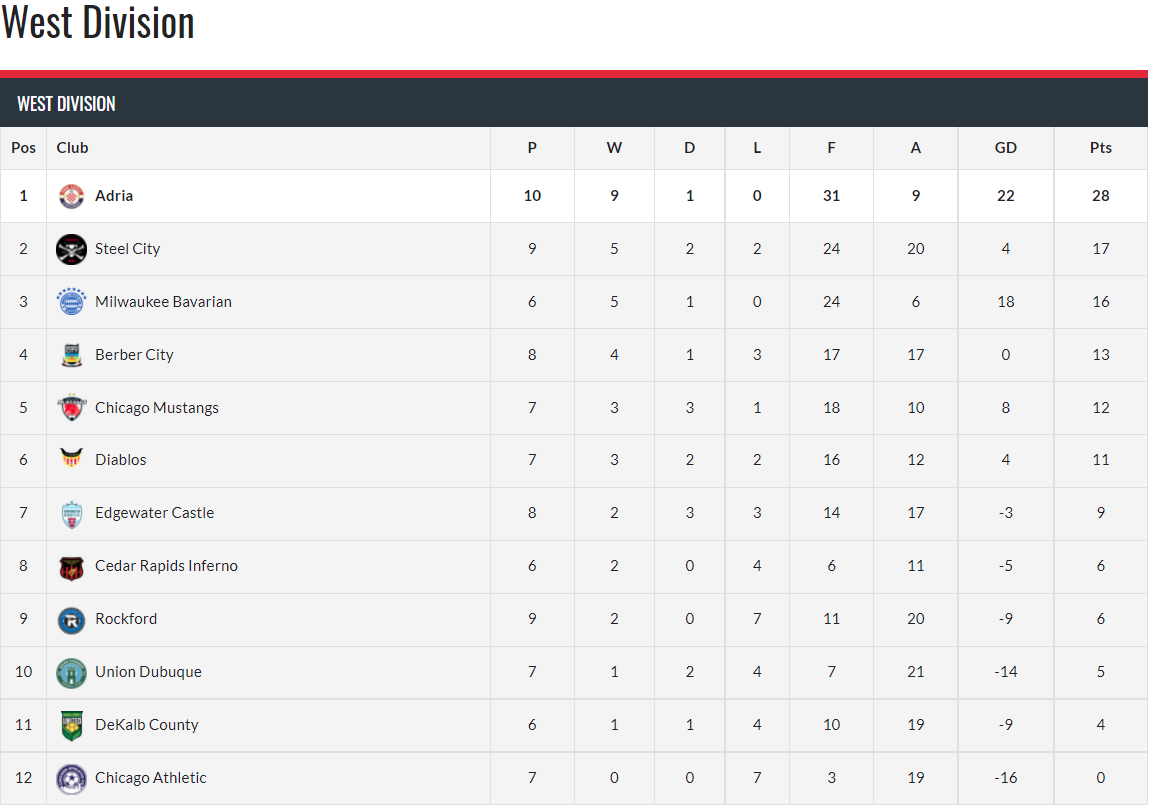Click the Milwaukee Bavarian club crest
This screenshot has height=805, width=1149.
click(x=72, y=302)
